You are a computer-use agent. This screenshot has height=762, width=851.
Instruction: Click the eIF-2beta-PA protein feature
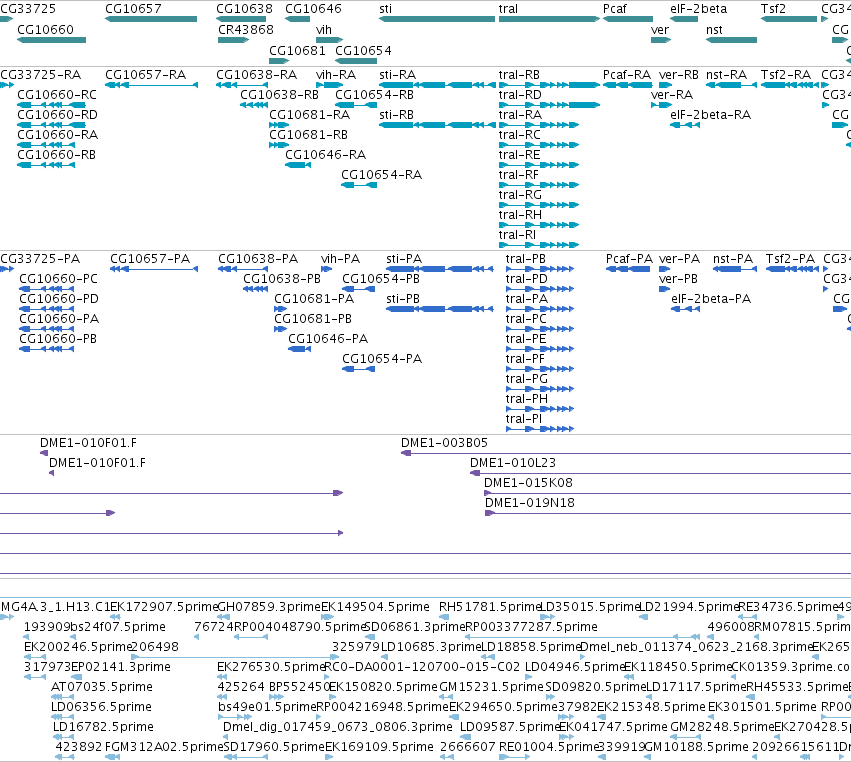[x=685, y=309]
